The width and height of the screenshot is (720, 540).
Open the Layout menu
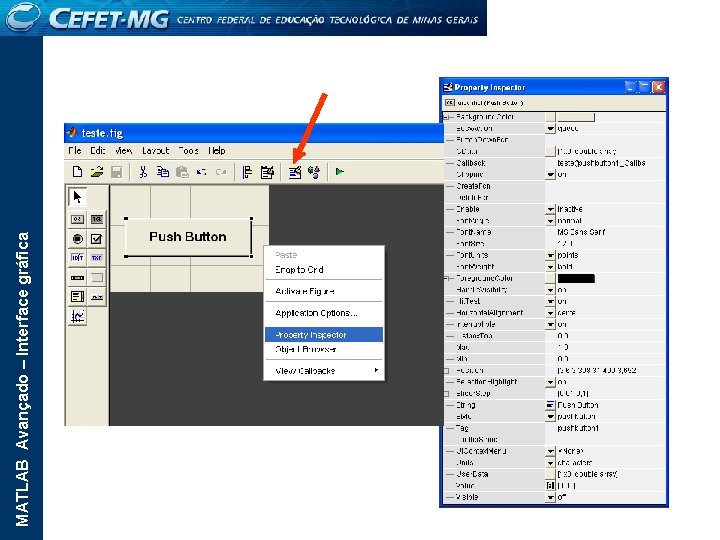point(155,151)
